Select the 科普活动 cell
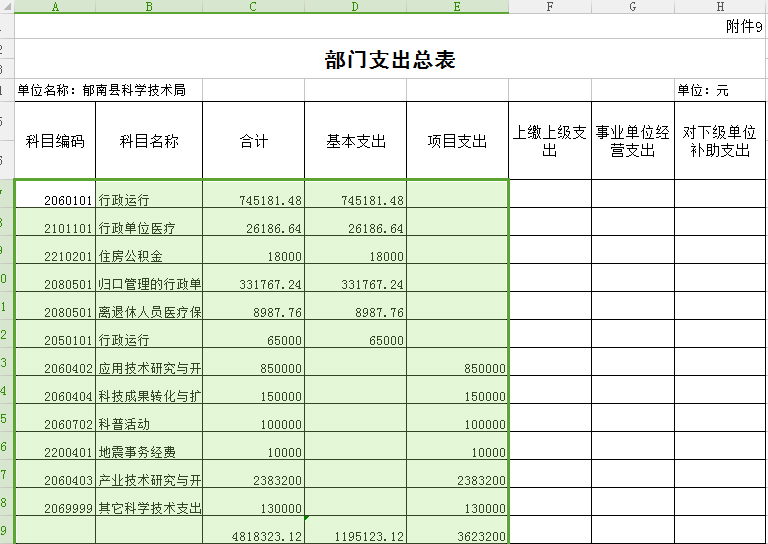Viewport: 768px width, 544px height. (149, 424)
